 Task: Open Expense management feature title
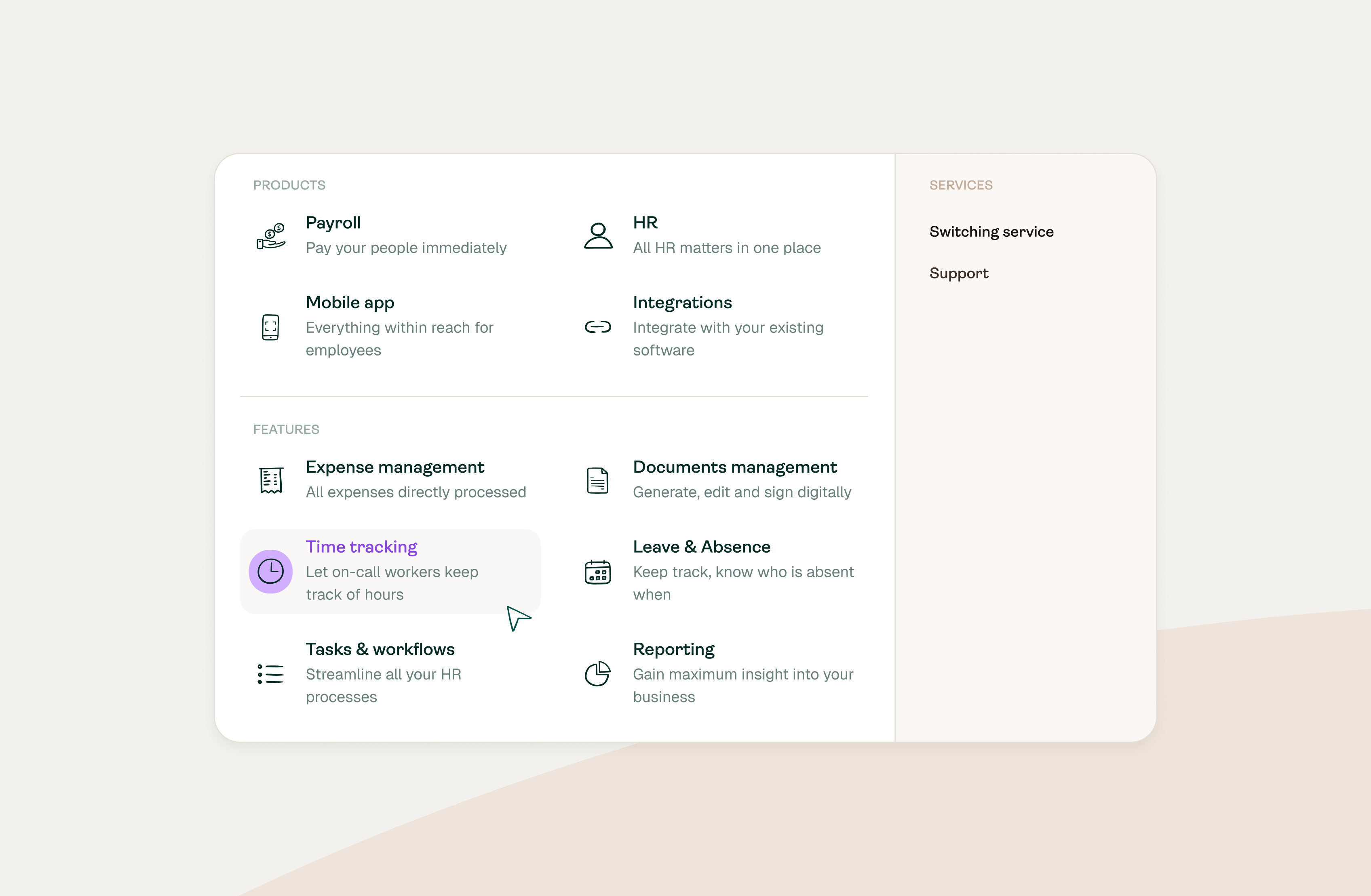tap(394, 467)
